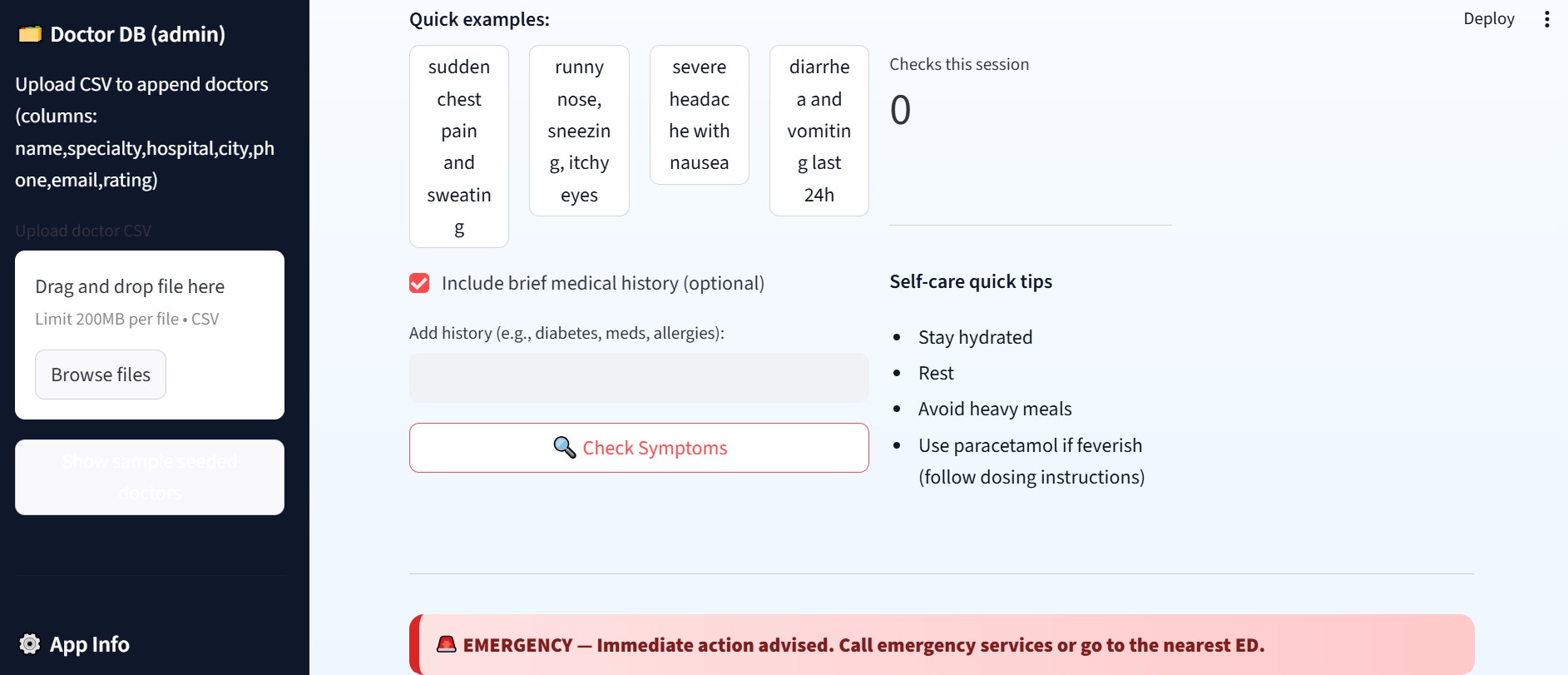Click the folder icon beside Doctor DB header
This screenshot has height=675, width=1568.
pos(29,34)
